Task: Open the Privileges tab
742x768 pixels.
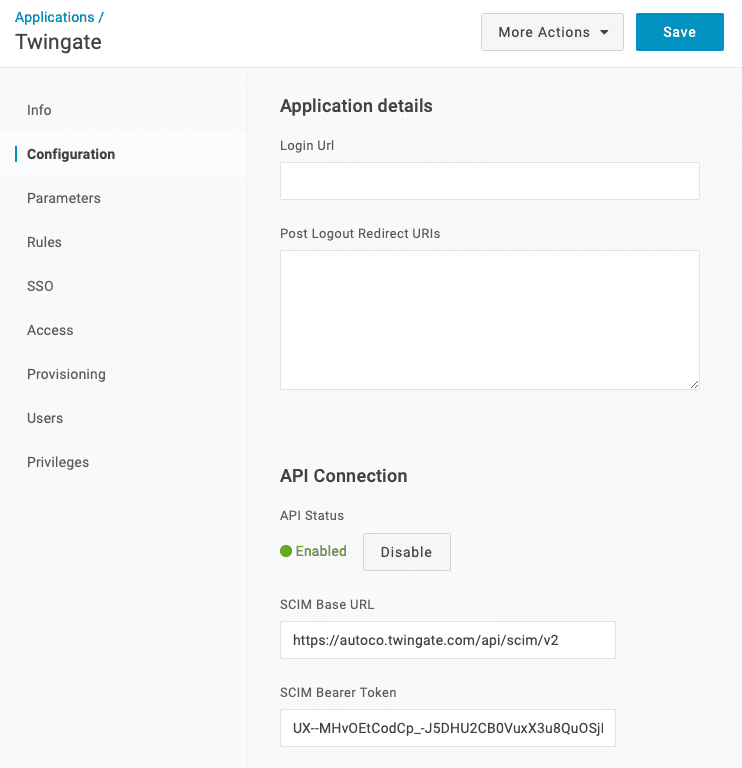Action: coord(58,462)
